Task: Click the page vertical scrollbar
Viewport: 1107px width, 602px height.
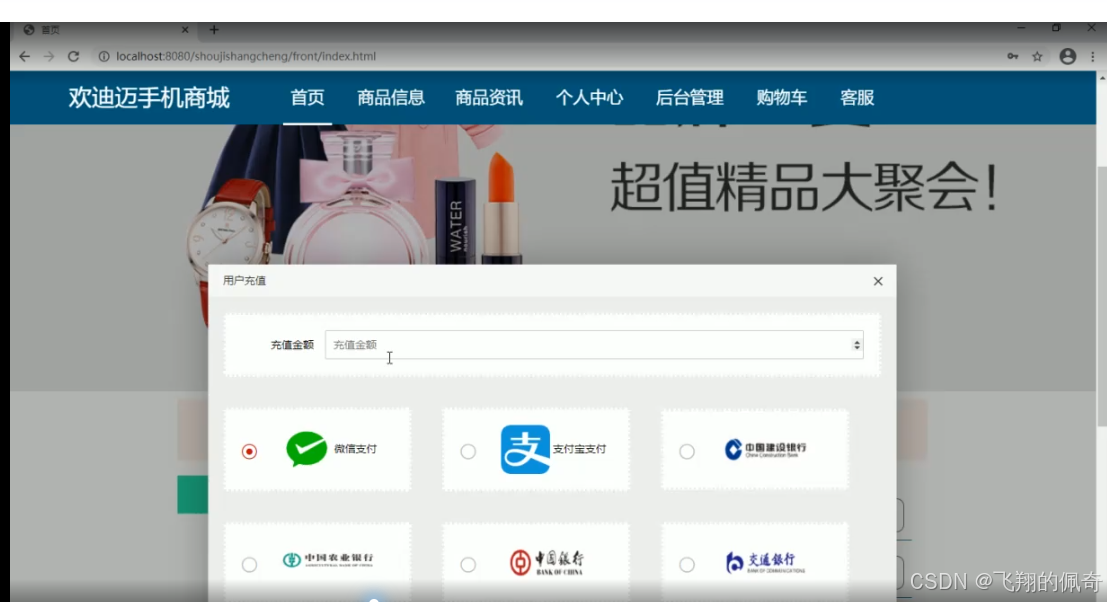Action: (x=1101, y=296)
